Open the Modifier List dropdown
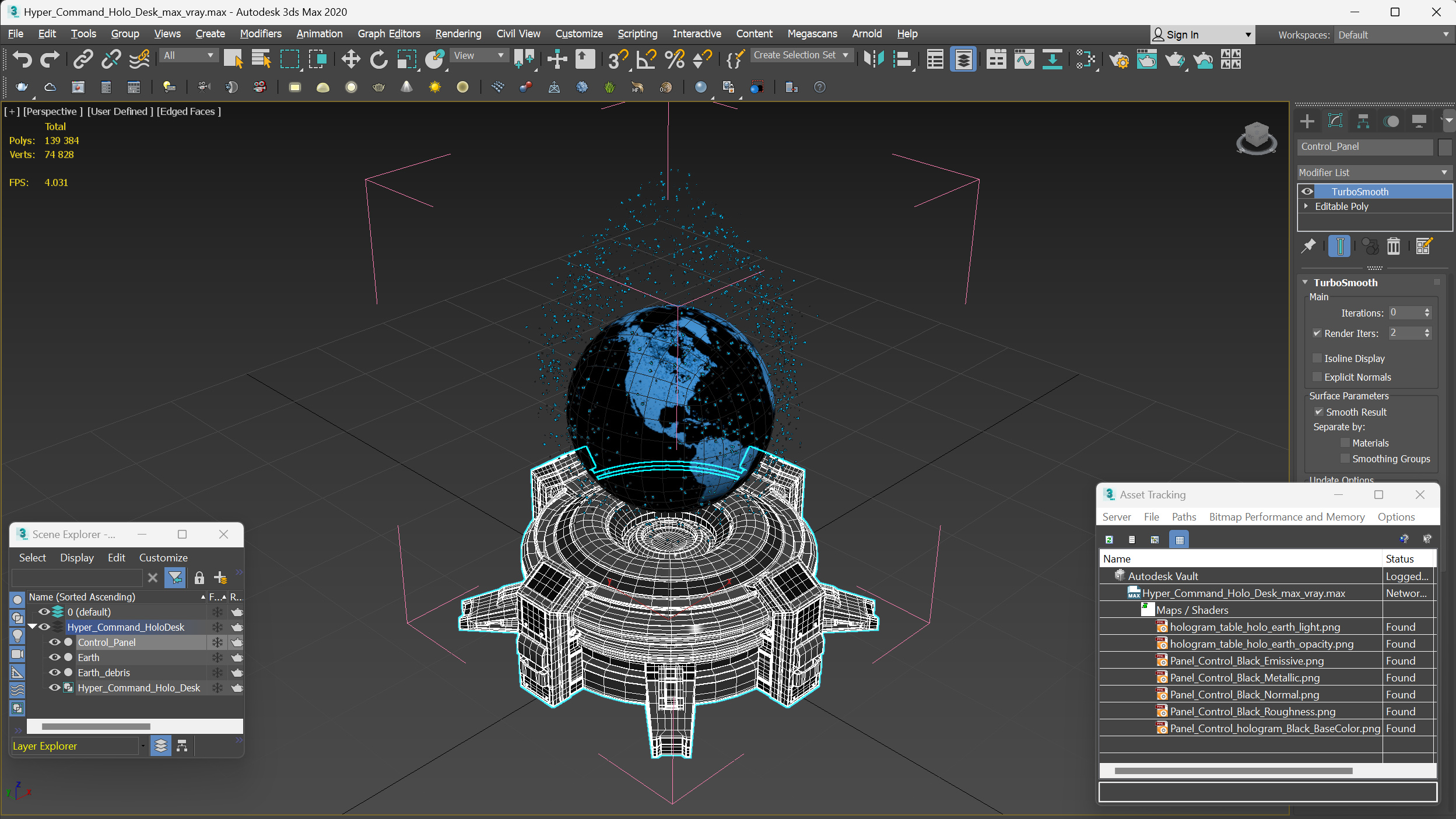Image resolution: width=1456 pixels, height=819 pixels. pyautogui.click(x=1373, y=173)
